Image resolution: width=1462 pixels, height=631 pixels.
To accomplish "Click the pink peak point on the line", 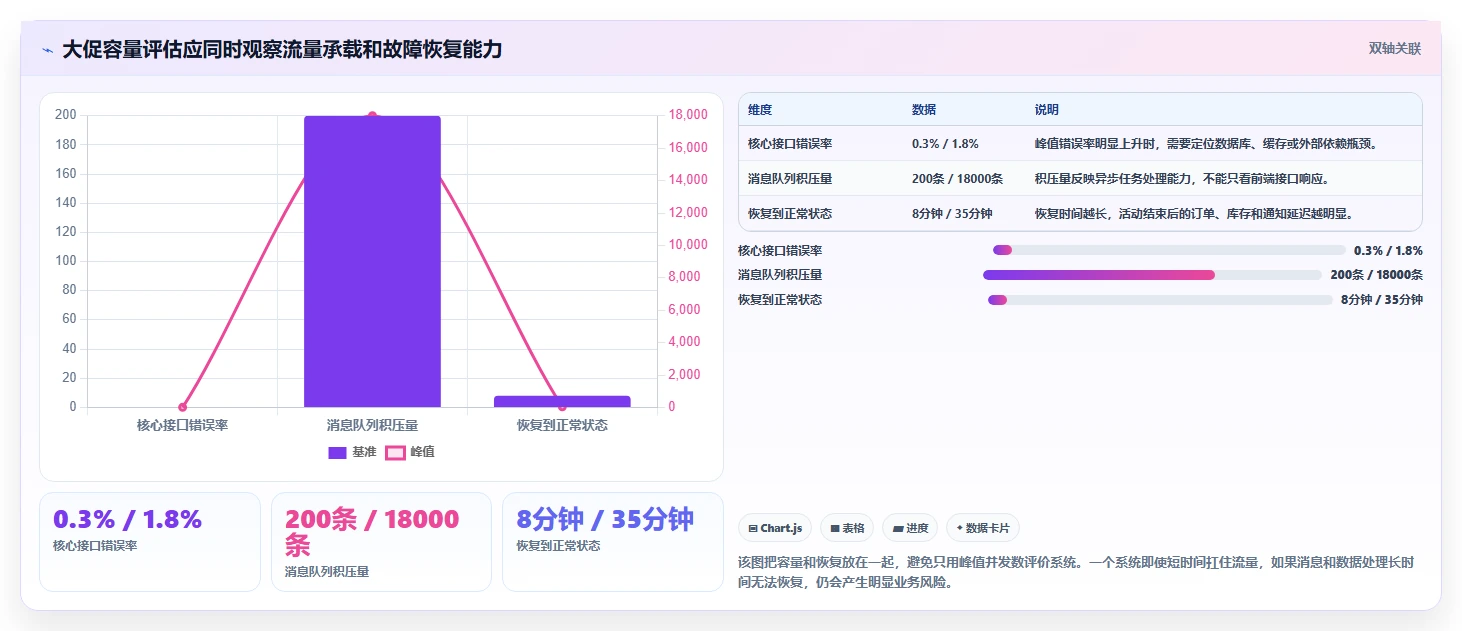I will click(x=372, y=115).
